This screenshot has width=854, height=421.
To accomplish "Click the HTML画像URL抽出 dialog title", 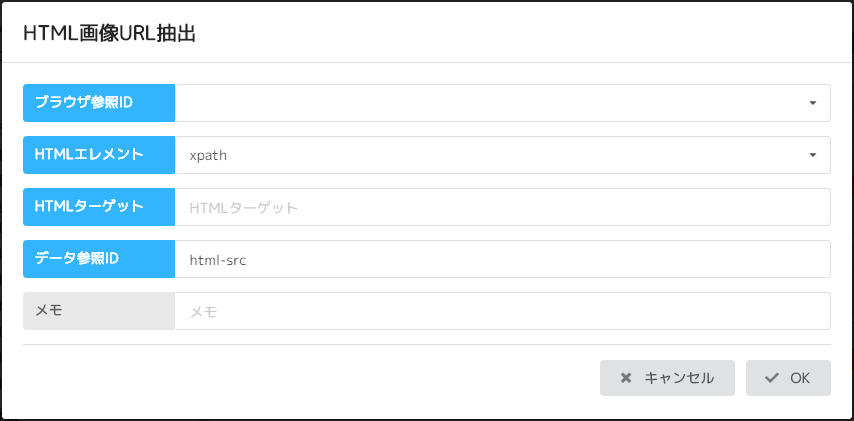I will point(108,34).
